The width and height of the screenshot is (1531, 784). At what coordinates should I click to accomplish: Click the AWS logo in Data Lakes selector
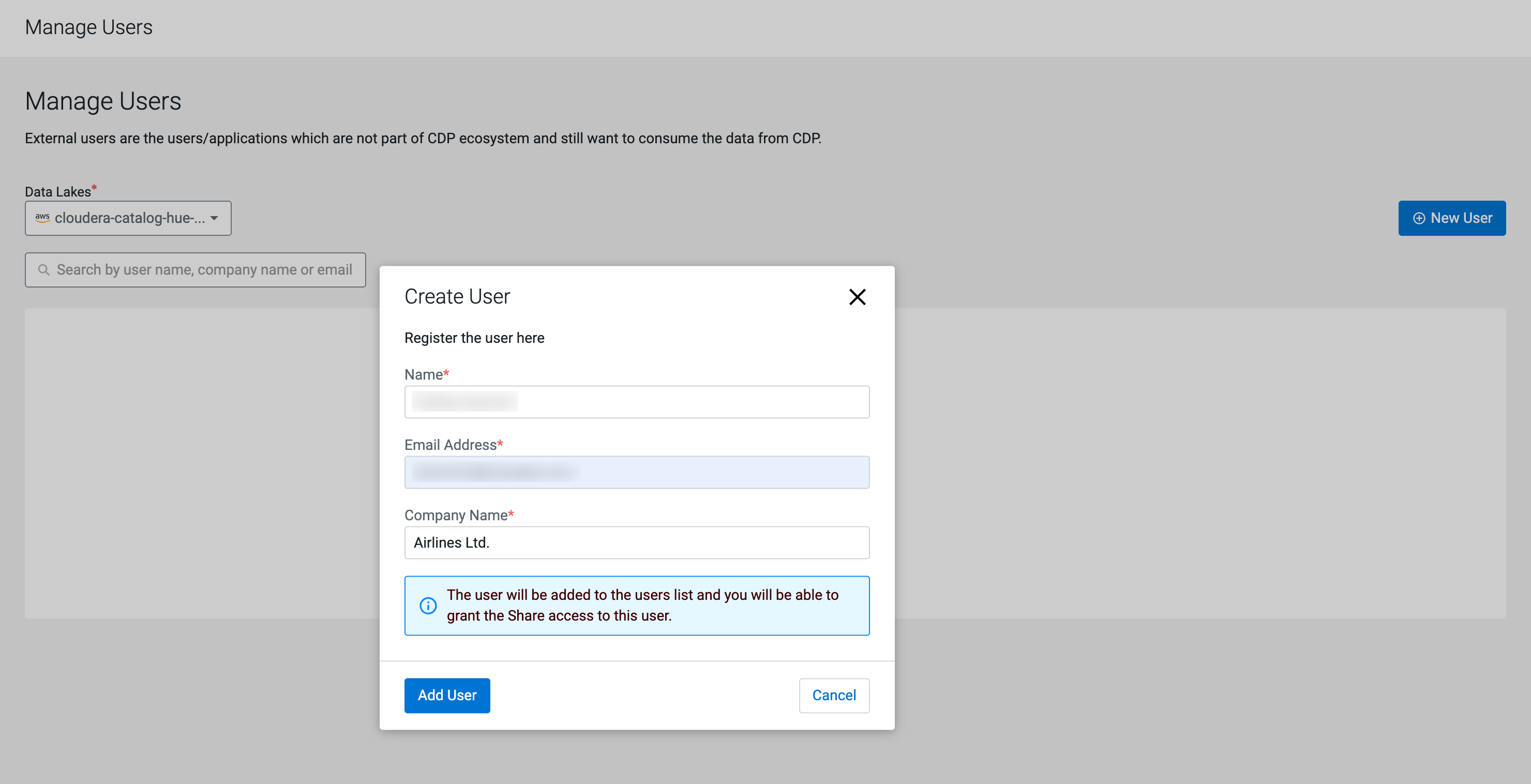42,218
